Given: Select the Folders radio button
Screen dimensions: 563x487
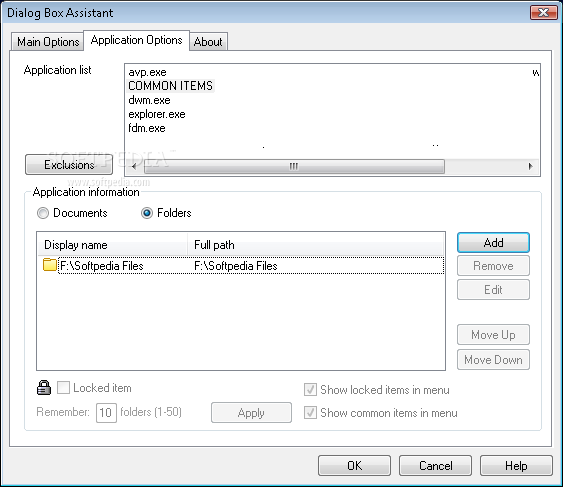Looking at the screenshot, I should (x=146, y=213).
